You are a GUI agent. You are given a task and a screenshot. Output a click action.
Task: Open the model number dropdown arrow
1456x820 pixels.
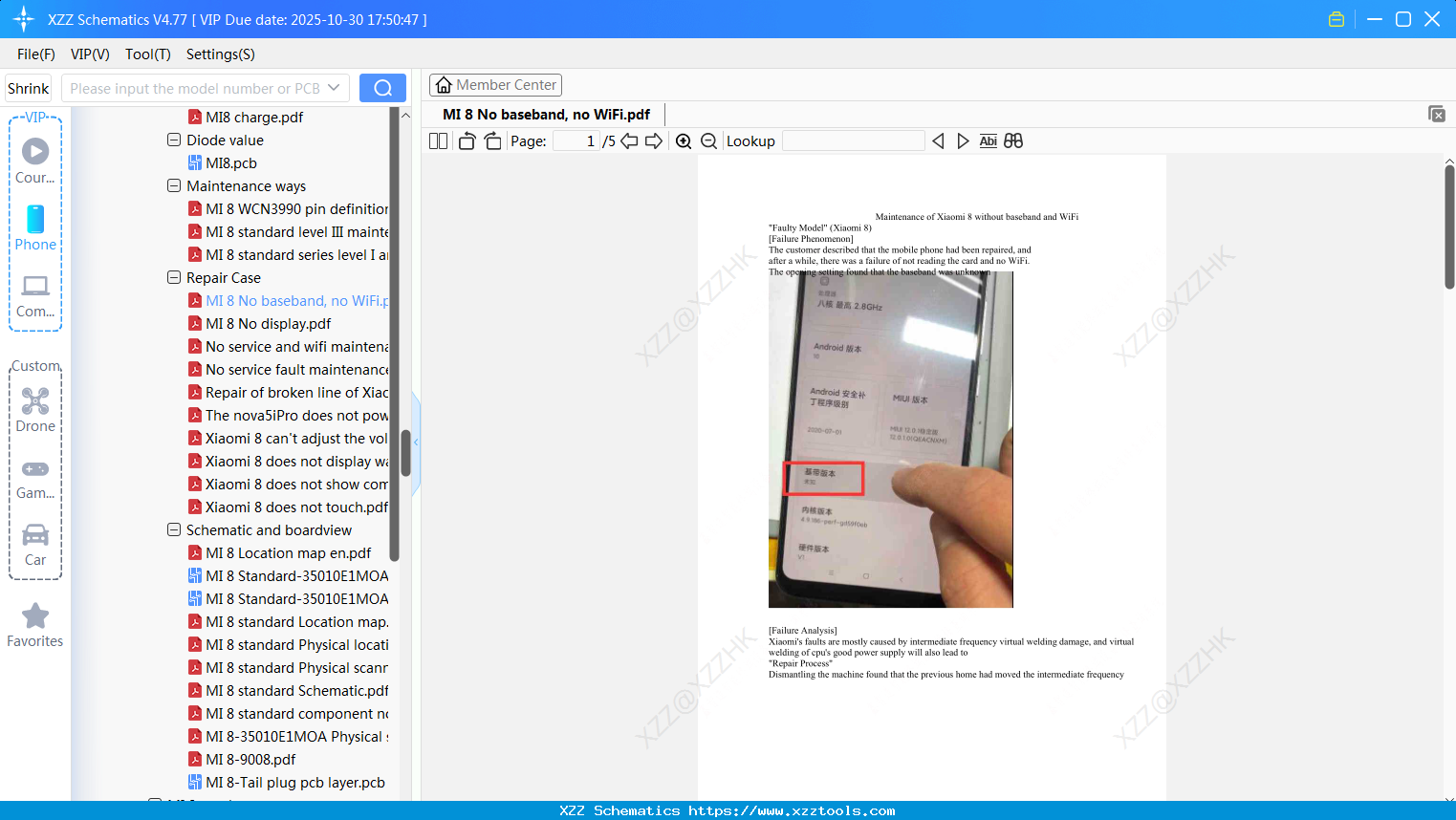[x=334, y=88]
